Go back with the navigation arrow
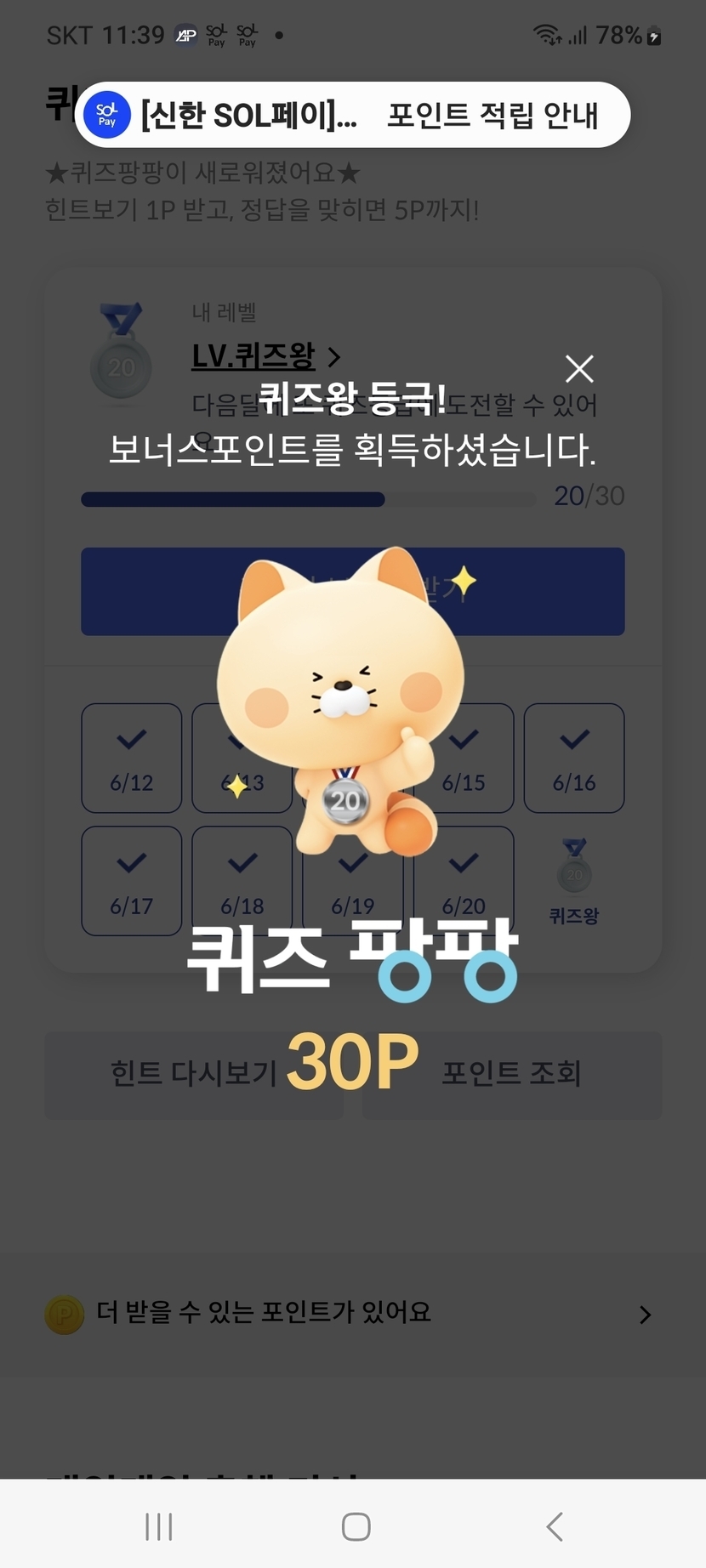Image resolution: width=706 pixels, height=1568 pixels. tap(555, 1526)
